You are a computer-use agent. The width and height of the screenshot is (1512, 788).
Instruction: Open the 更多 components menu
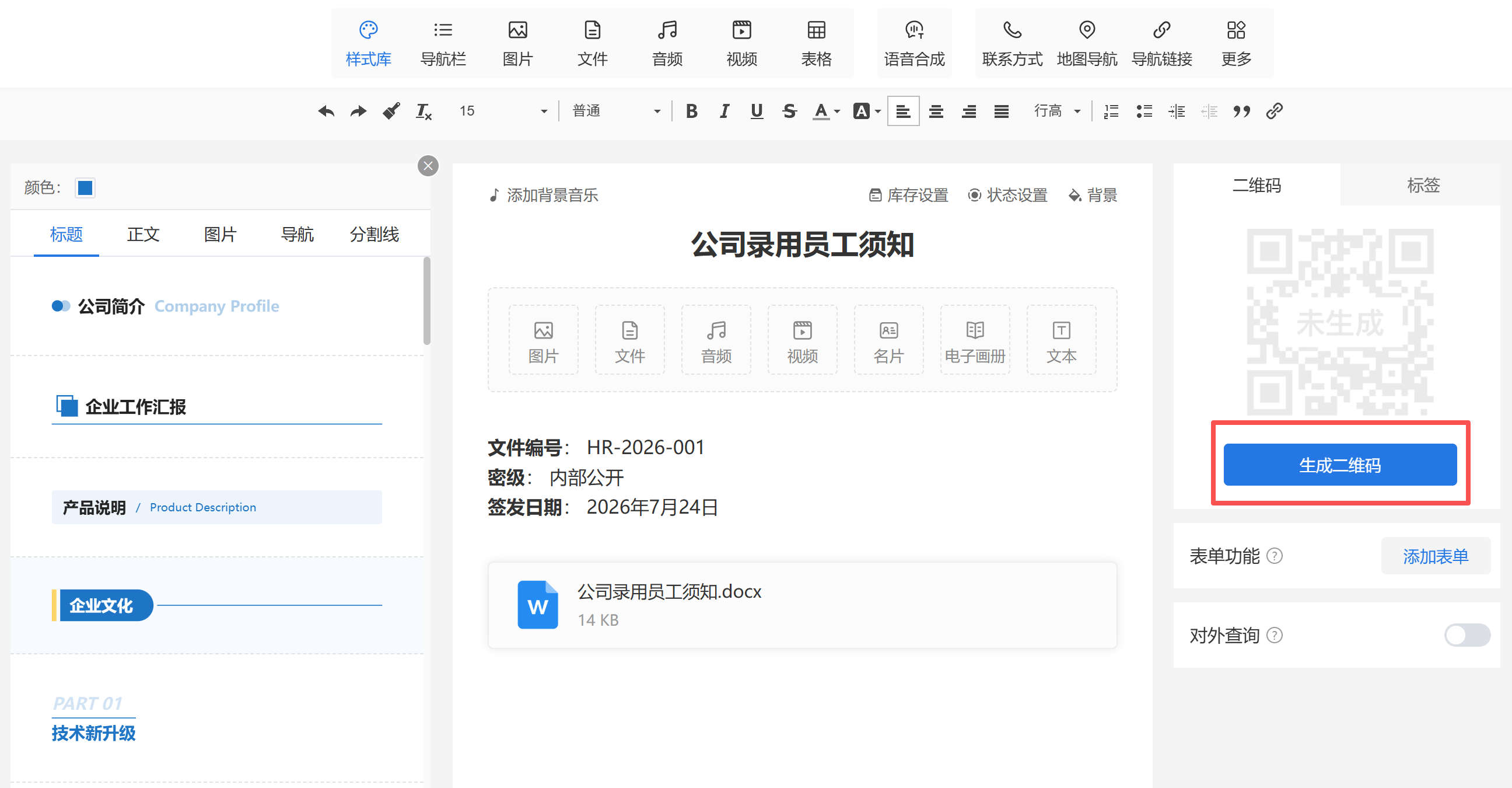click(1236, 44)
